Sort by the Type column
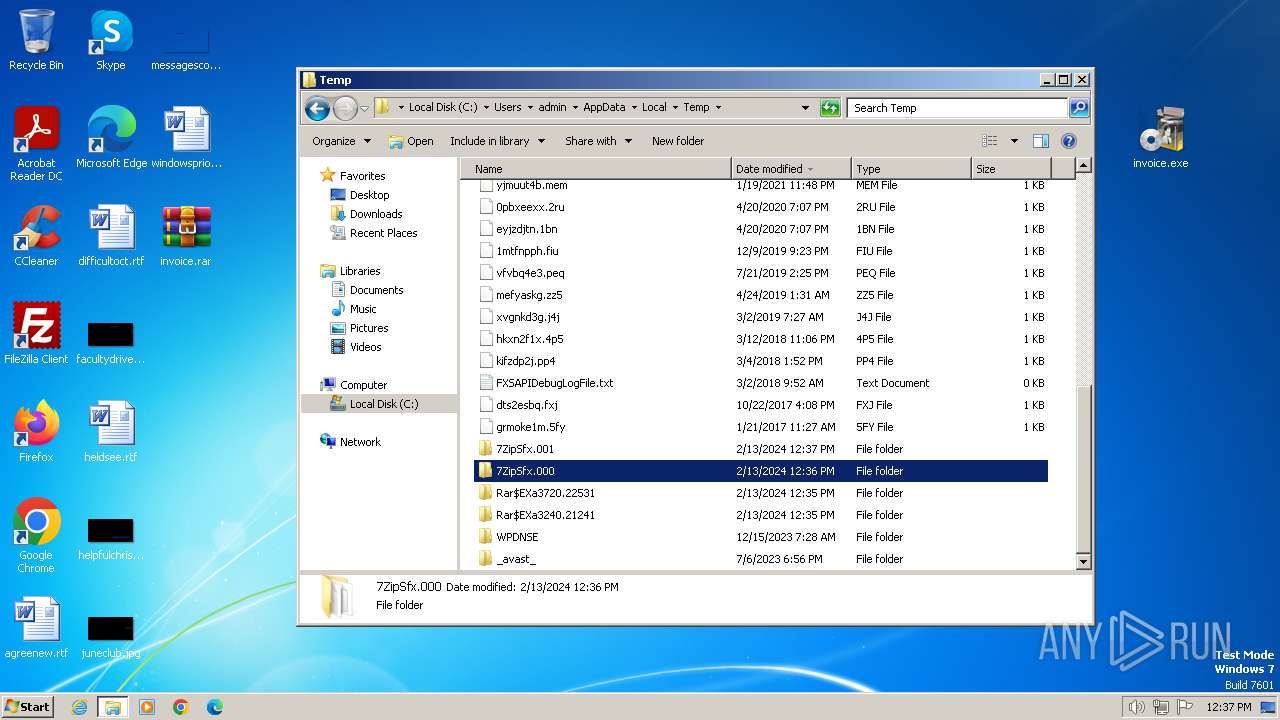Viewport: 1280px width, 720px height. (x=911, y=169)
